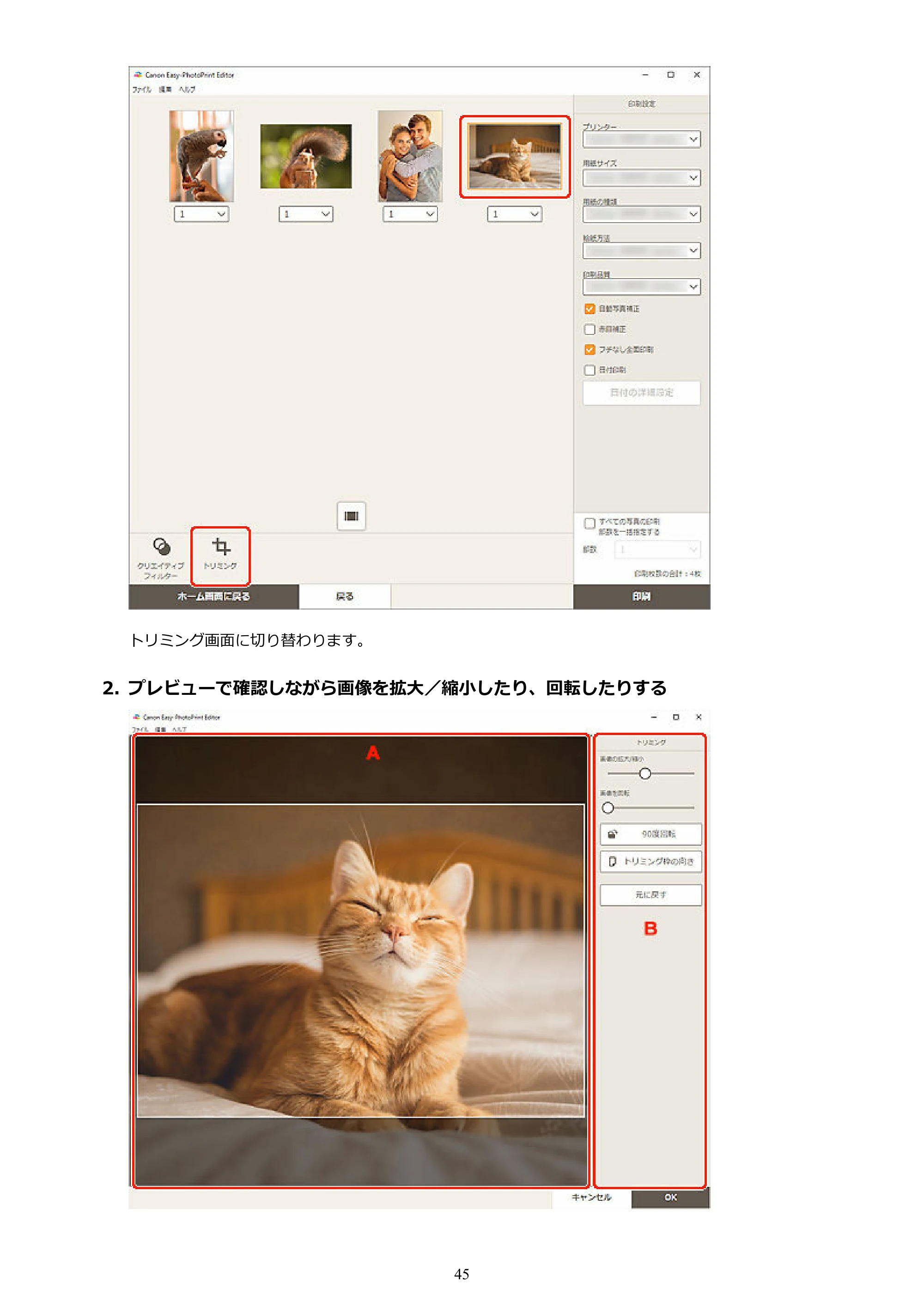This screenshot has width=924, height=1307.
Task: Select the parrot photo thumbnail
Action: pyautogui.click(x=201, y=156)
